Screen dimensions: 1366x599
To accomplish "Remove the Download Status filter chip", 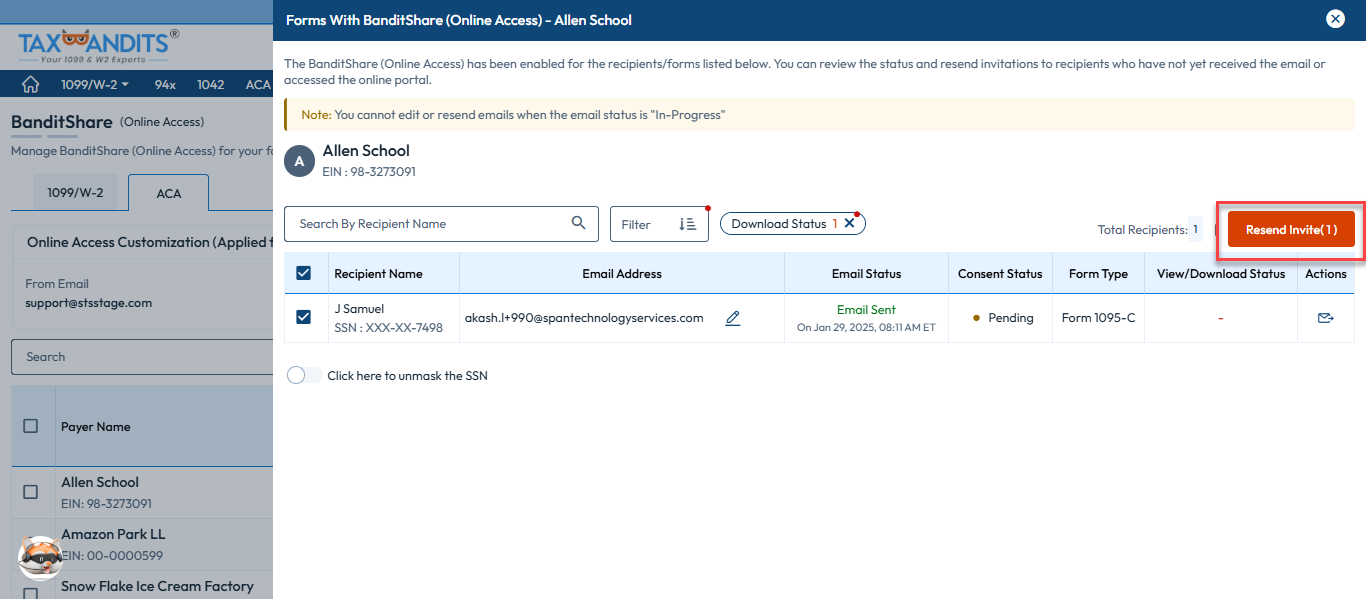I will point(849,223).
